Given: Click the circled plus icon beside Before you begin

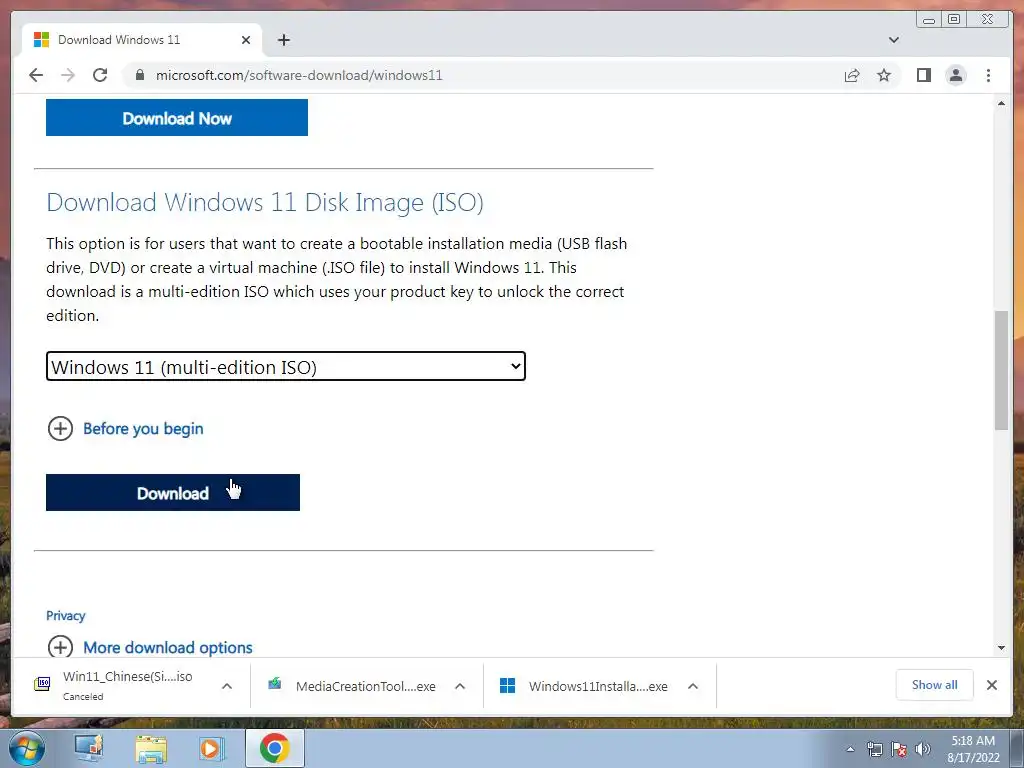Looking at the screenshot, I should click(x=60, y=428).
